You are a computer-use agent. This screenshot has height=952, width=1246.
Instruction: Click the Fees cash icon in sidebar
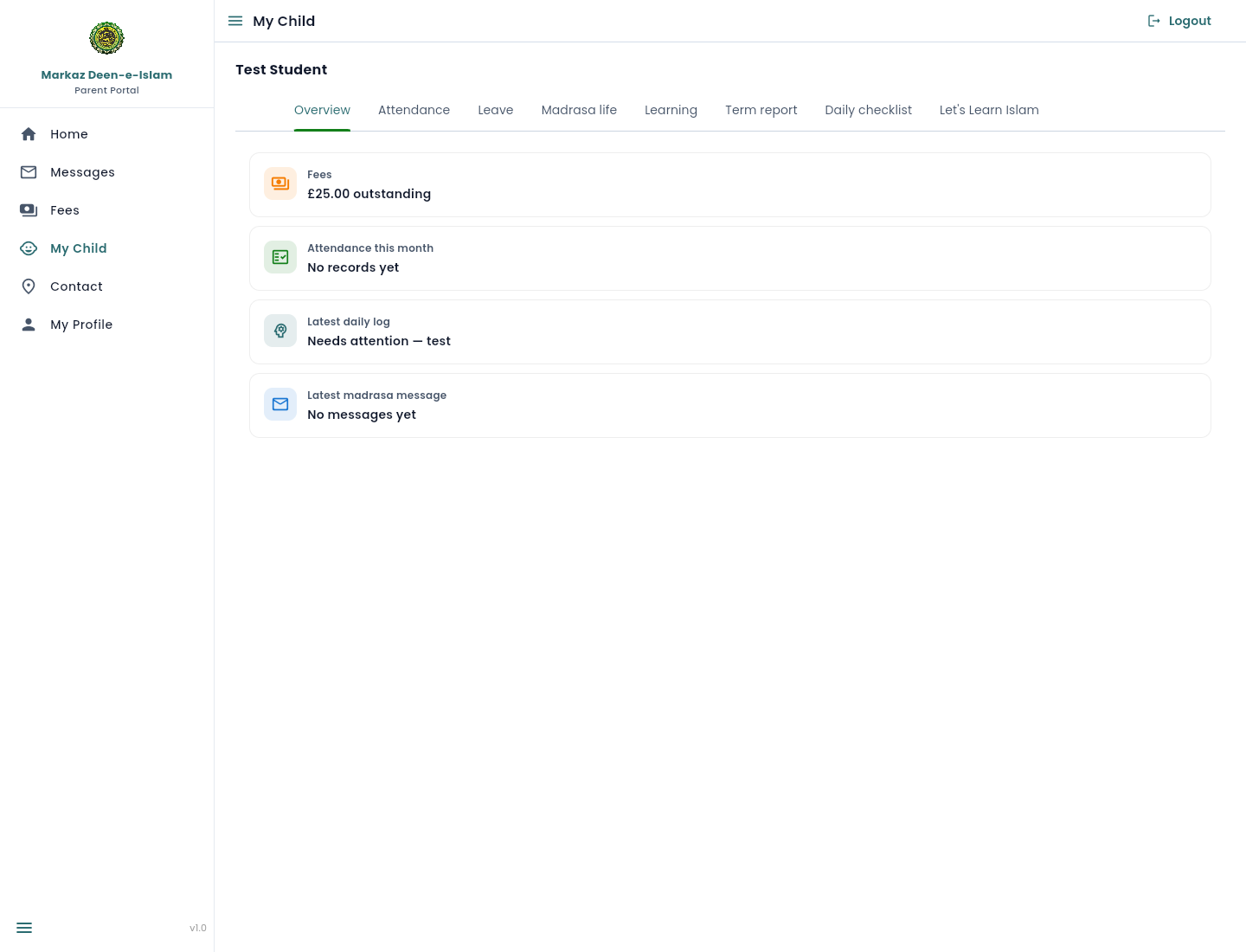click(29, 210)
